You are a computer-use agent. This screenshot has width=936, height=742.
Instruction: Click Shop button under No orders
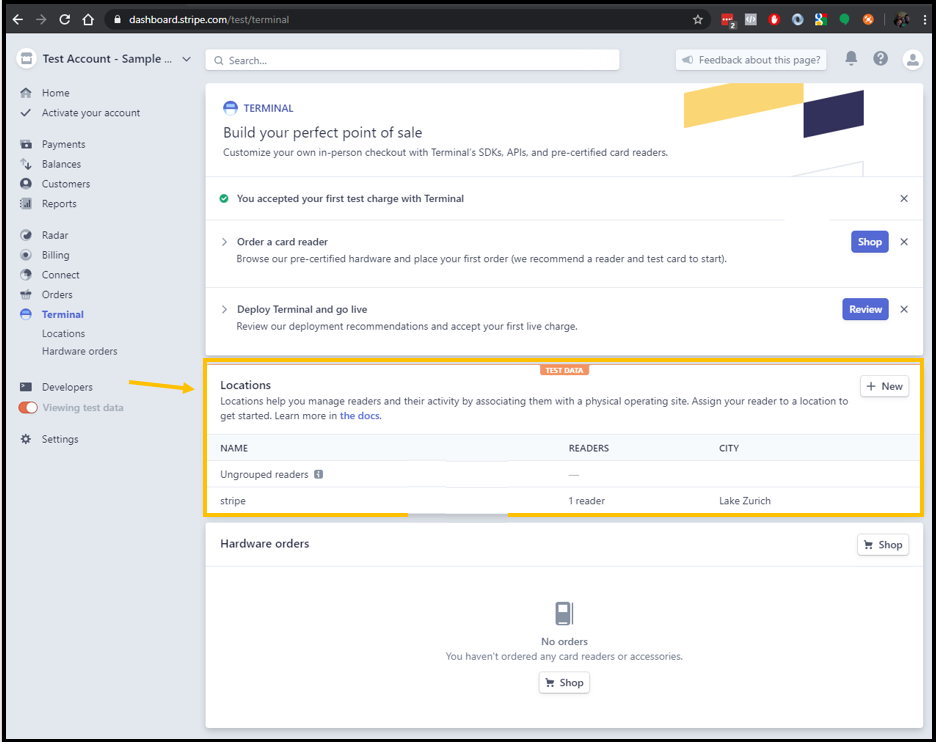[564, 682]
